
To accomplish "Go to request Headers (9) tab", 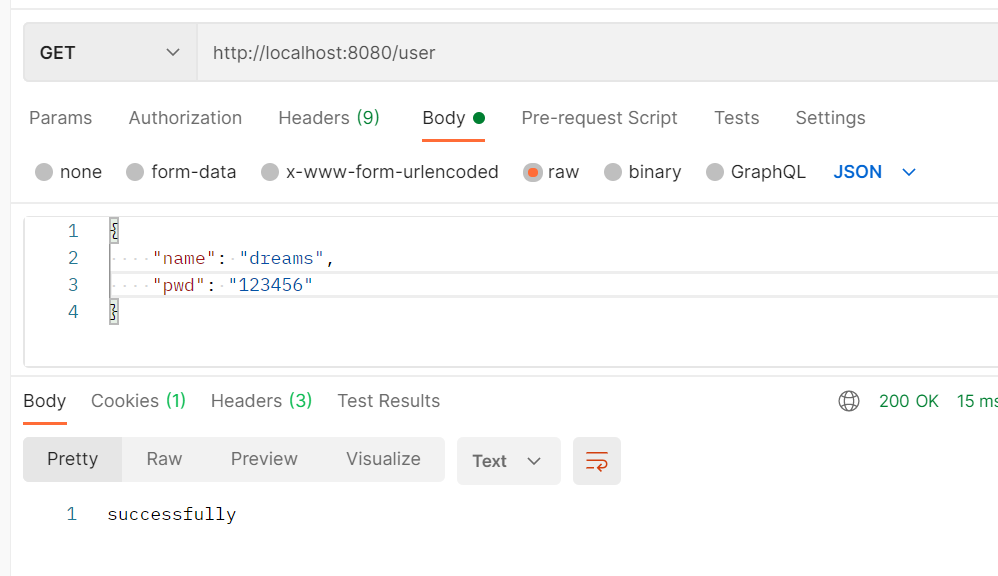I will (329, 118).
